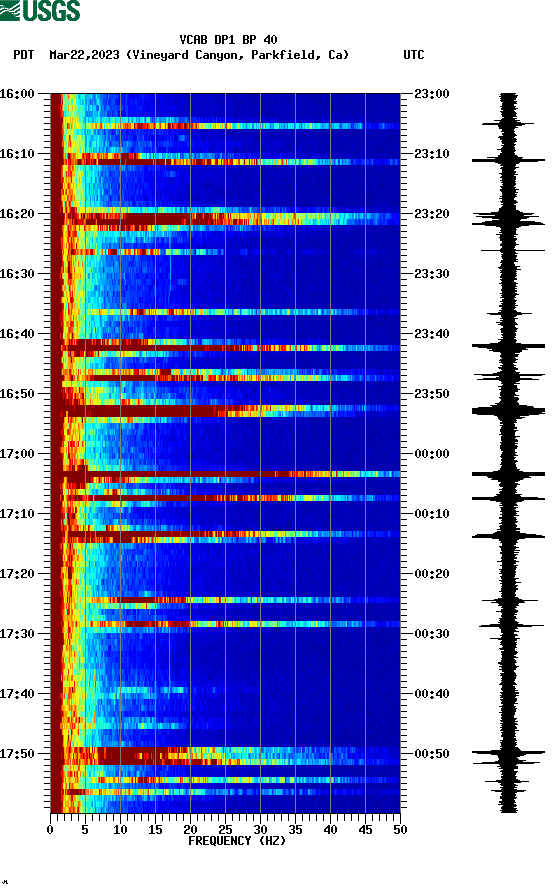Screen dimensions: 552x893
Task: Click the 17:40 PDT time label
Action: pos(17,694)
